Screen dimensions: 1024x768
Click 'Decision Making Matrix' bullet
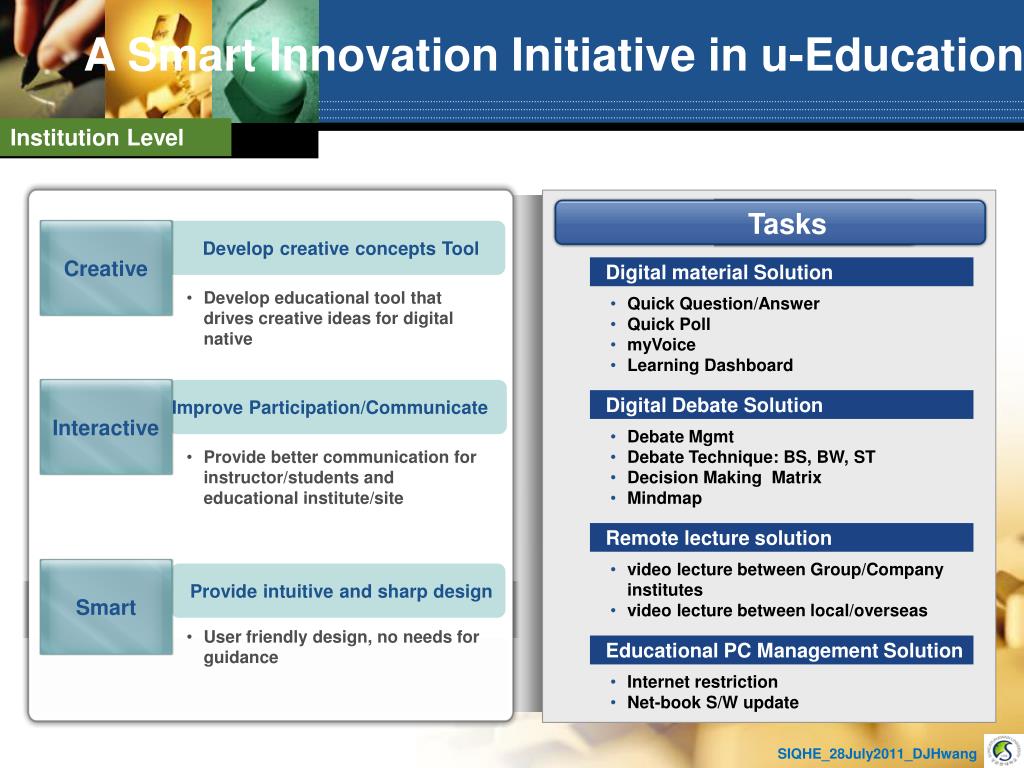point(724,477)
